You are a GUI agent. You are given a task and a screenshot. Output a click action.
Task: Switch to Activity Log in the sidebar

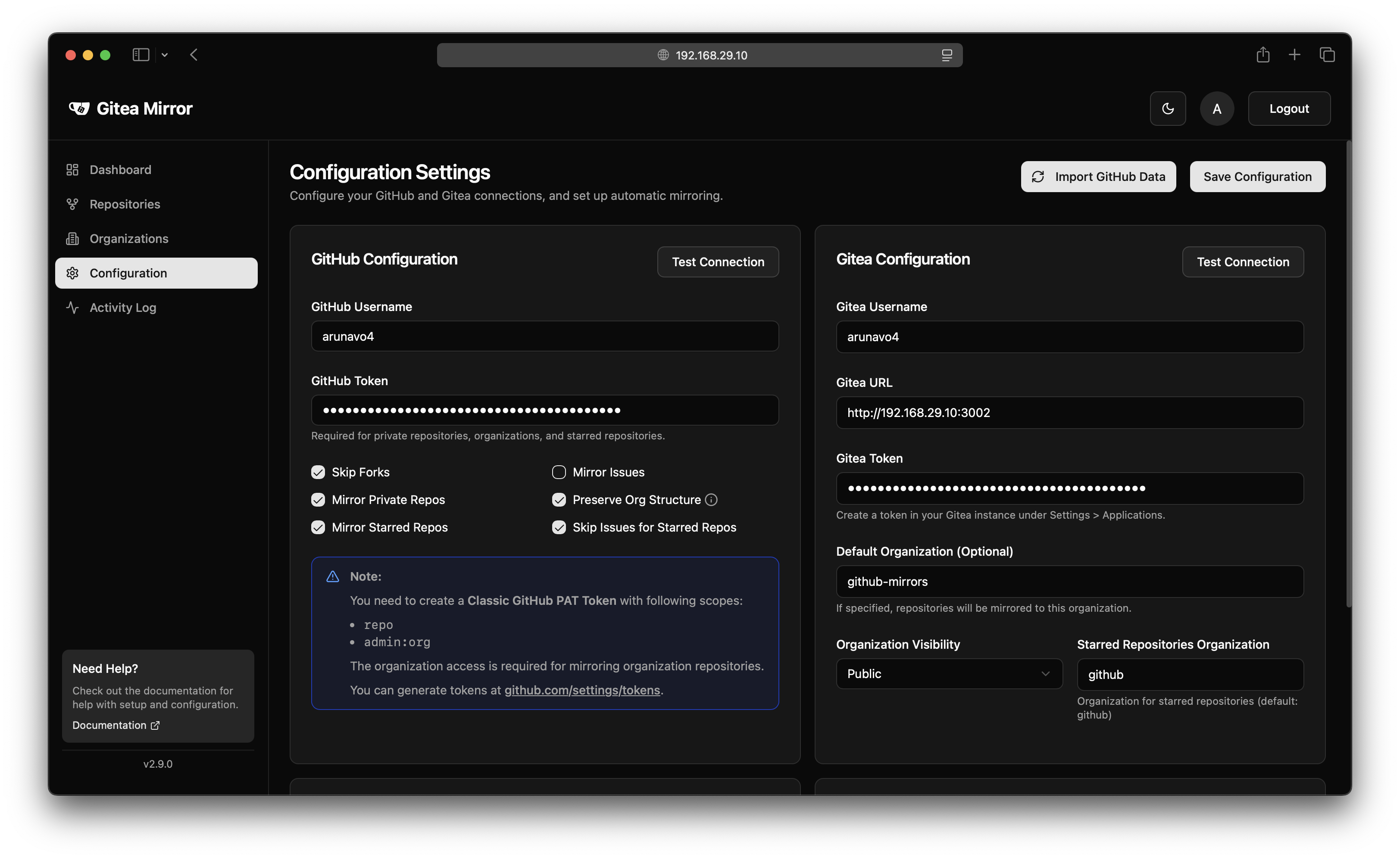[123, 307]
